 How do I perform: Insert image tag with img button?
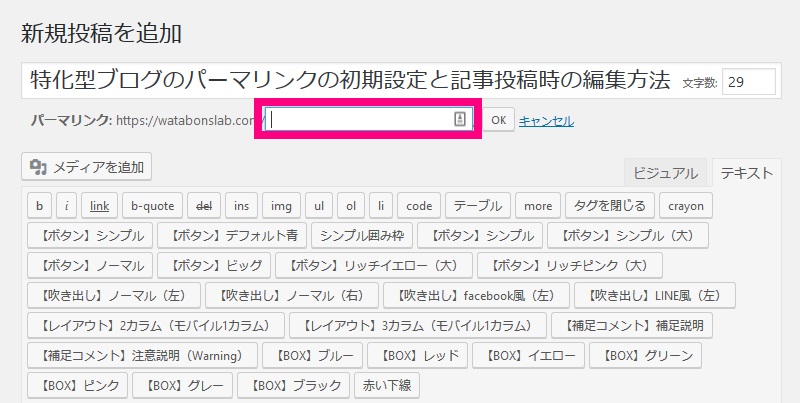[281, 206]
